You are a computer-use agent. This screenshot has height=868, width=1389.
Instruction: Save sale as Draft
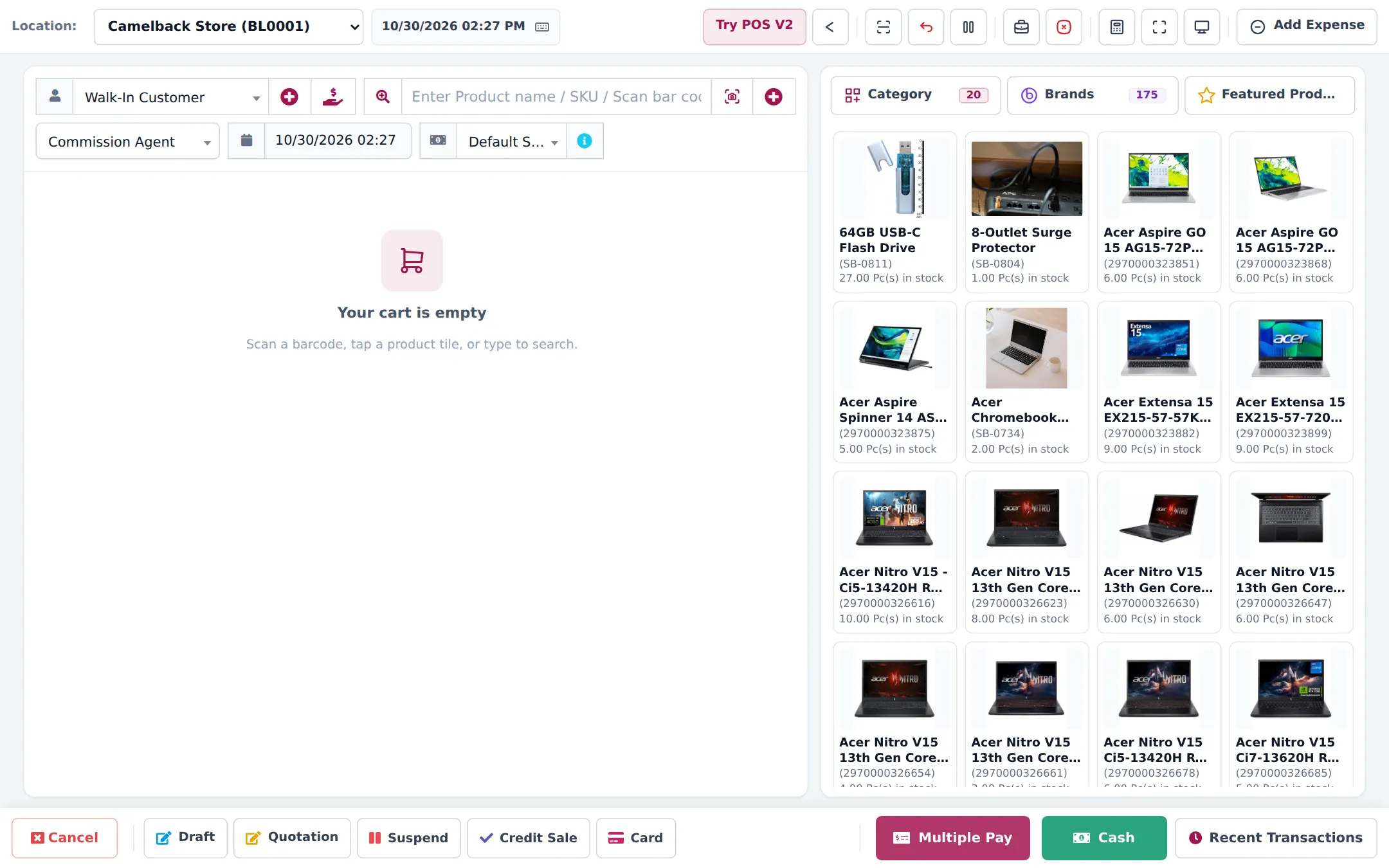(185, 838)
